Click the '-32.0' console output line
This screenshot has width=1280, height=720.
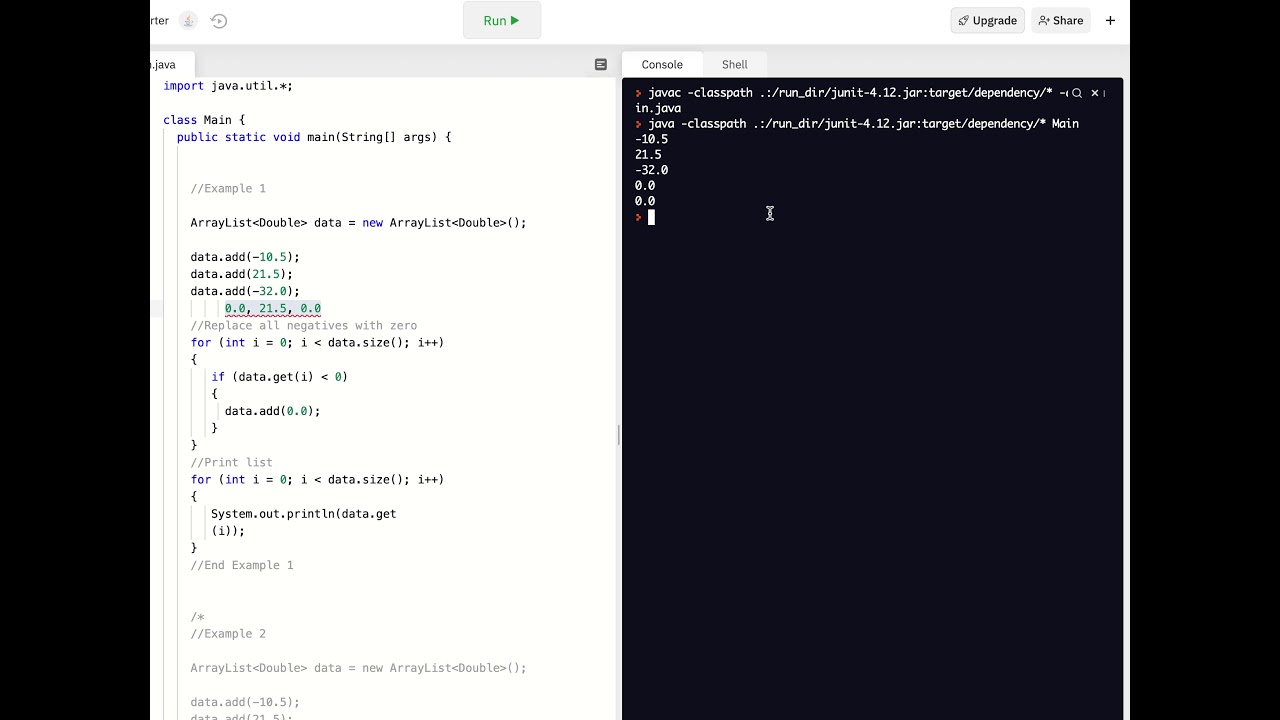(651, 170)
